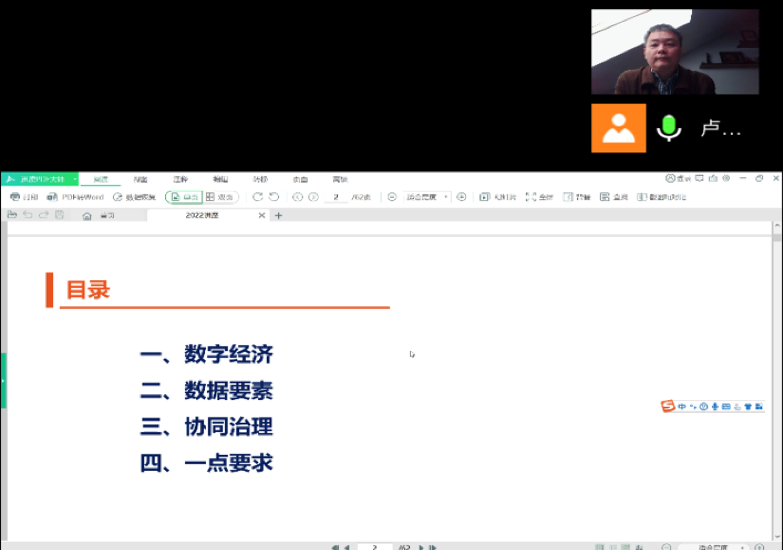Image resolution: width=783 pixels, height=550 pixels.
Task: Switch to single page view
Action: tap(184, 197)
